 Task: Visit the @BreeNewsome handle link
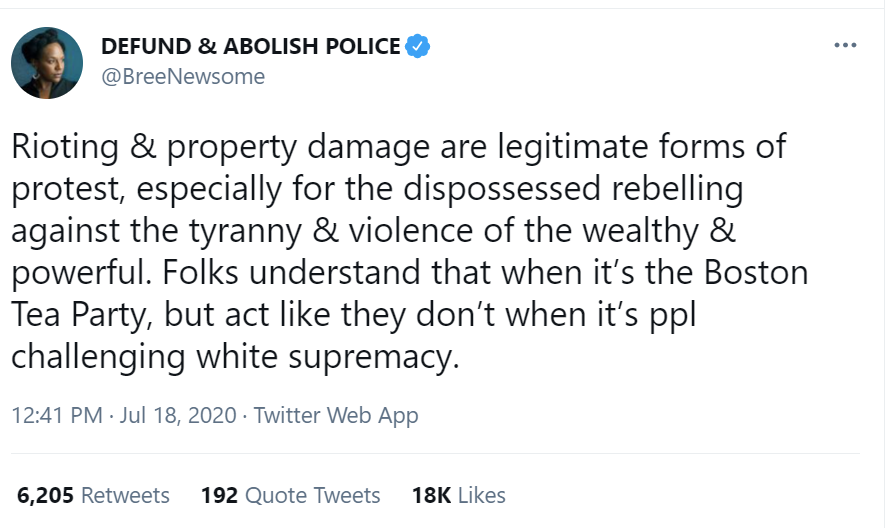(x=183, y=76)
